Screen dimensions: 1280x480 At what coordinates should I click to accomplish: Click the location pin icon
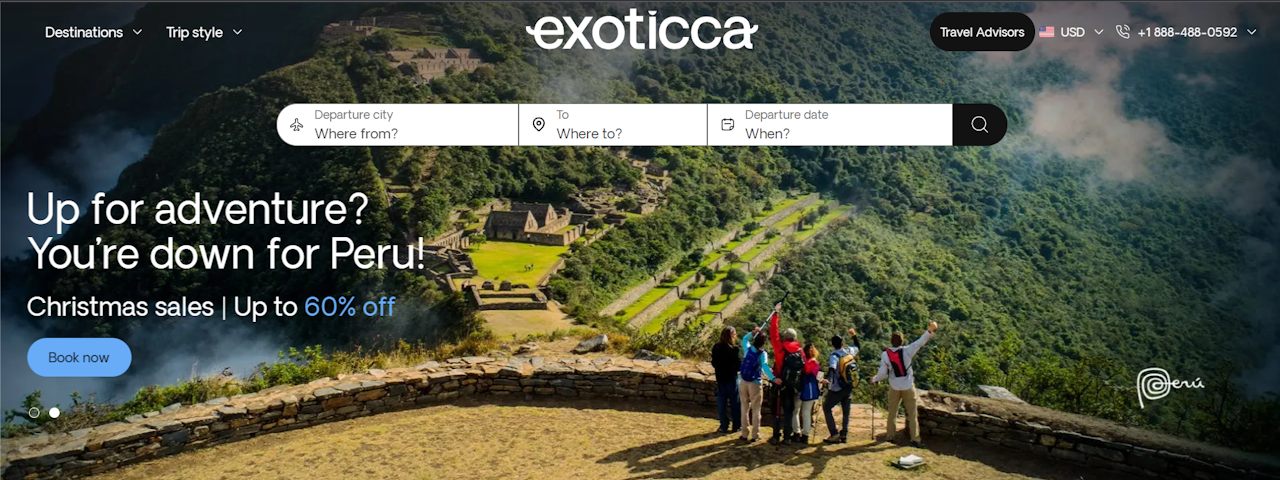538,125
